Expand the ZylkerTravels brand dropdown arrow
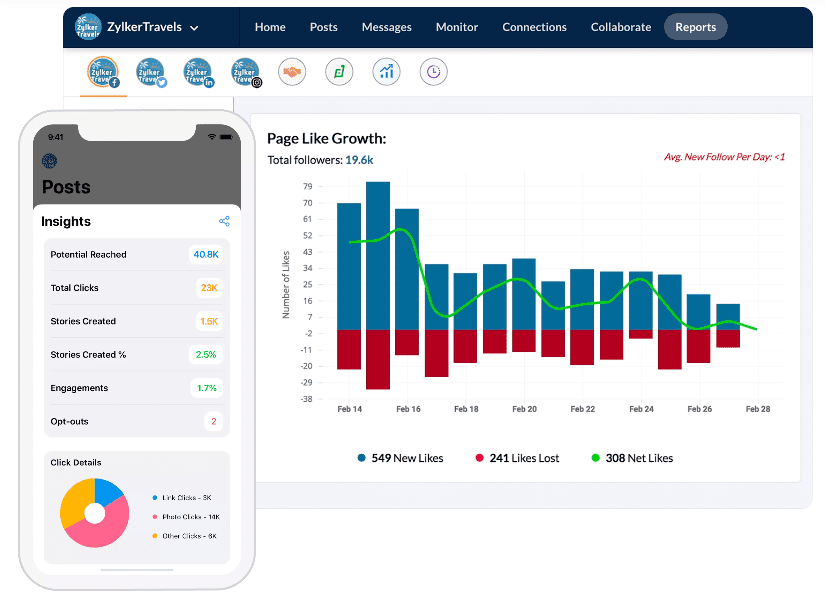 click(x=194, y=28)
